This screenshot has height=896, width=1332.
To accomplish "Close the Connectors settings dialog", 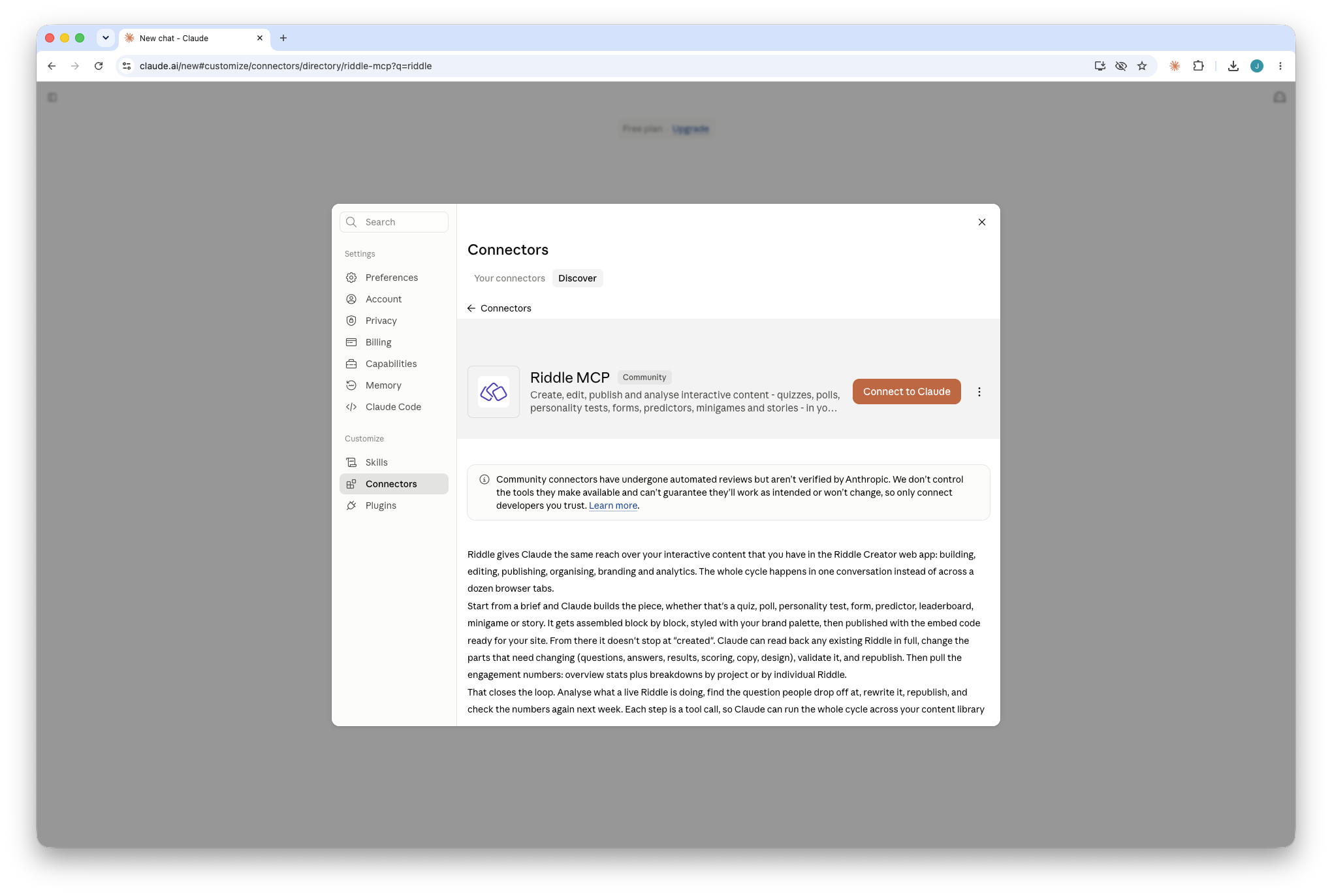I will click(x=982, y=222).
